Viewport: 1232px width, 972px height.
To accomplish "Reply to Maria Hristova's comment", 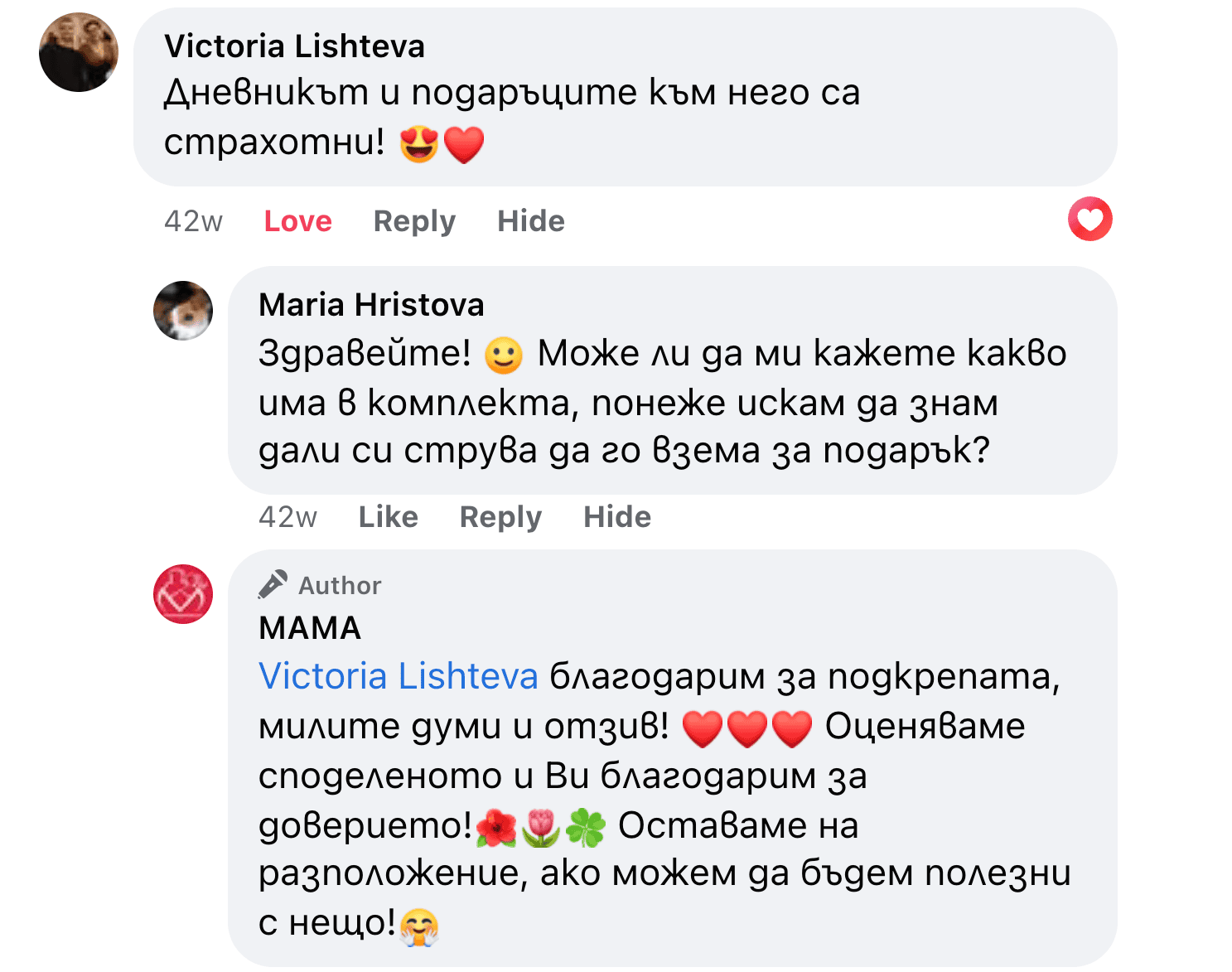I will coord(500,517).
